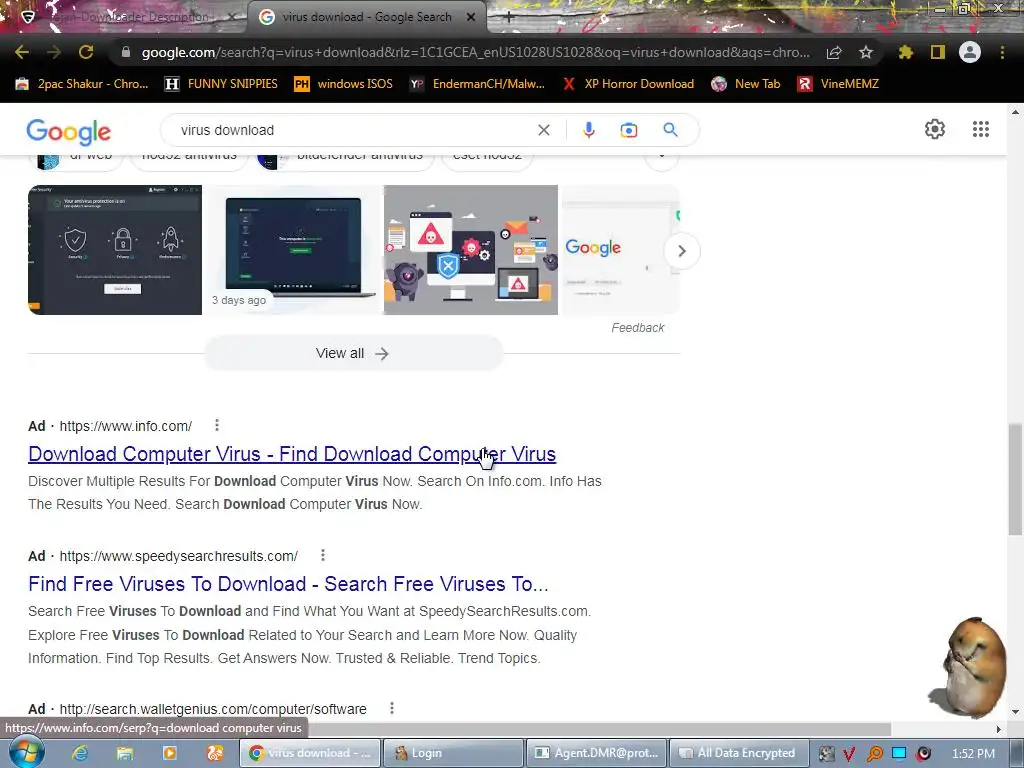Viewport: 1024px width, 768px height.
Task: Reload the current page
Action: [86, 52]
